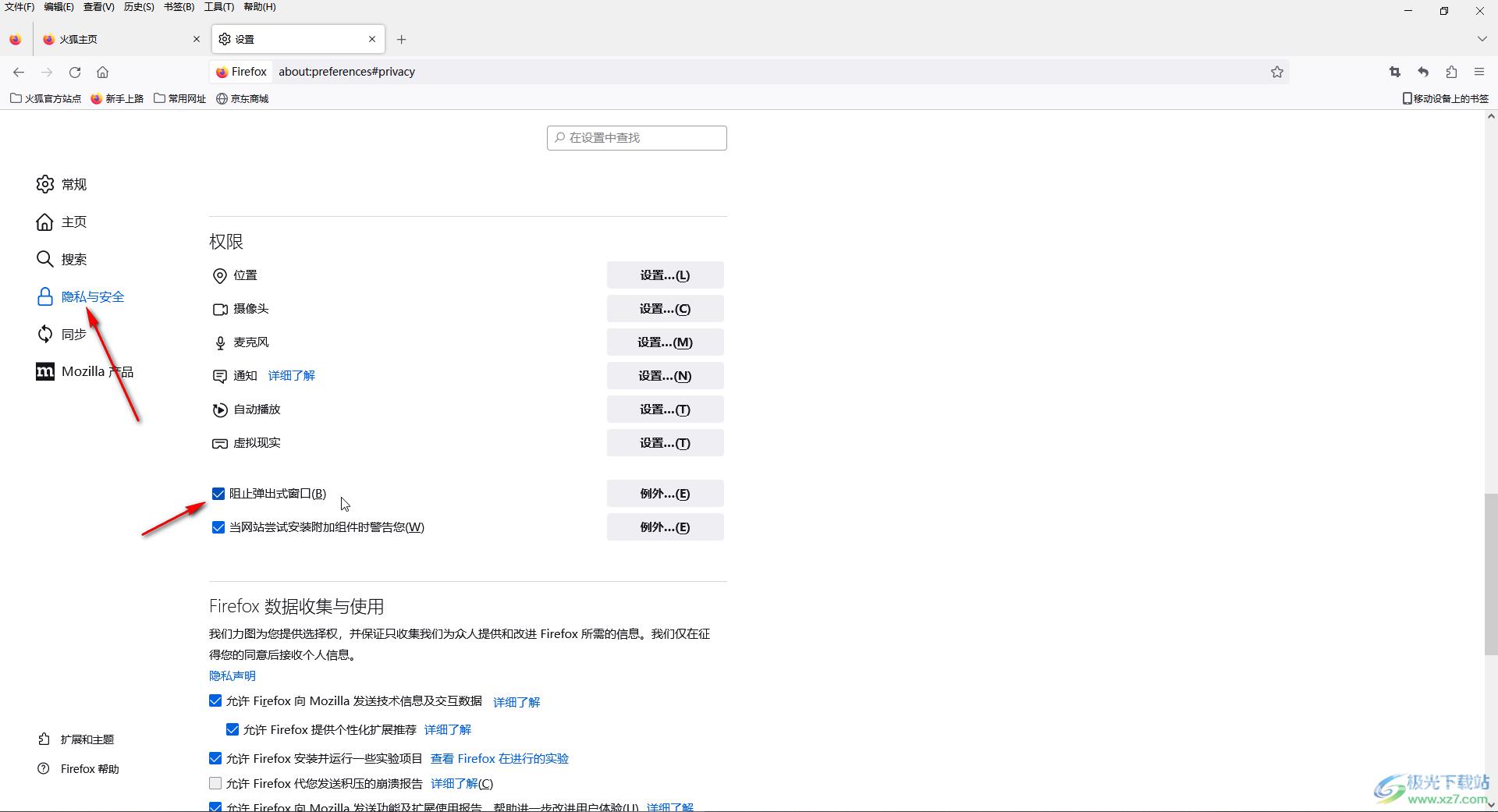The height and width of the screenshot is (812, 1498).
Task: Open 摄像头 permission 设置 button
Action: 665,309
